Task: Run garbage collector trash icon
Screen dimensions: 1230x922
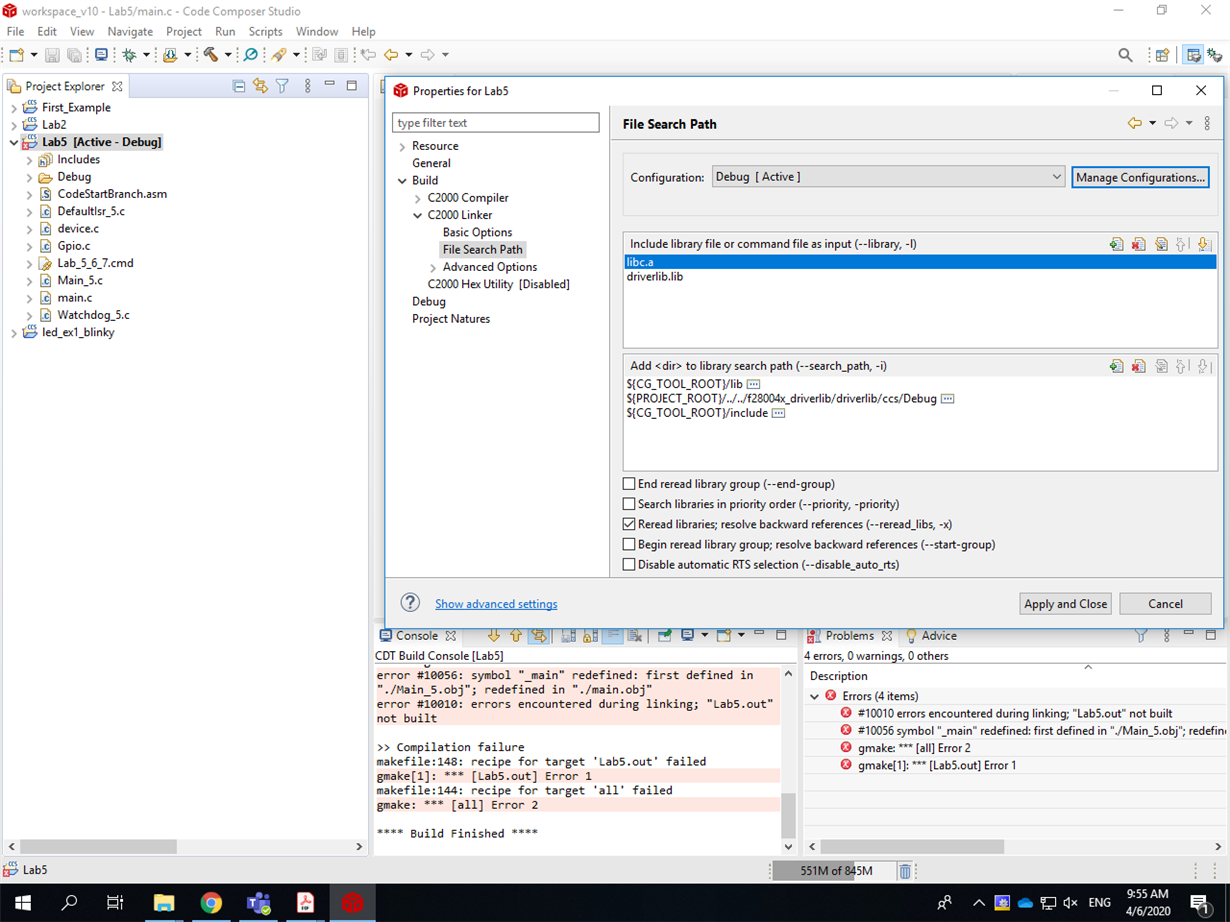Action: [x=905, y=871]
